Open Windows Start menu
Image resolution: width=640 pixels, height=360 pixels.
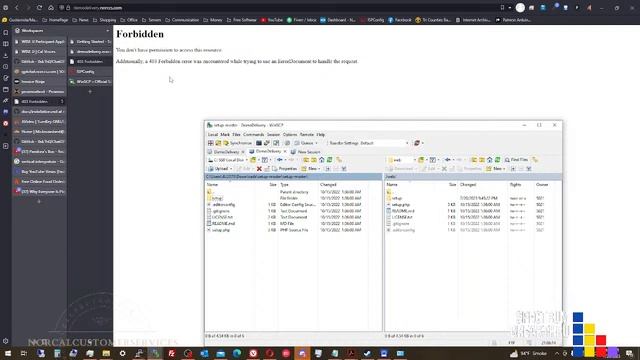click(x=8, y=353)
